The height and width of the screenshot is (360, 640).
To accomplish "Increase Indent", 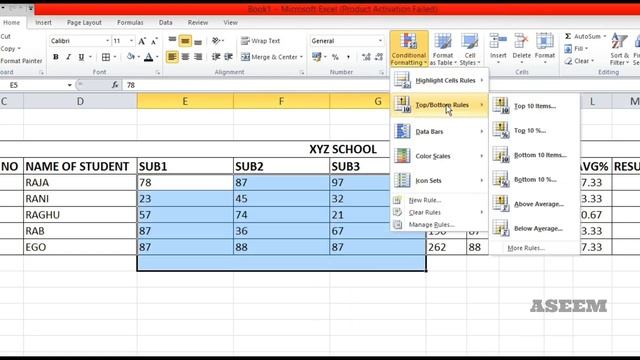I will click(229, 57).
